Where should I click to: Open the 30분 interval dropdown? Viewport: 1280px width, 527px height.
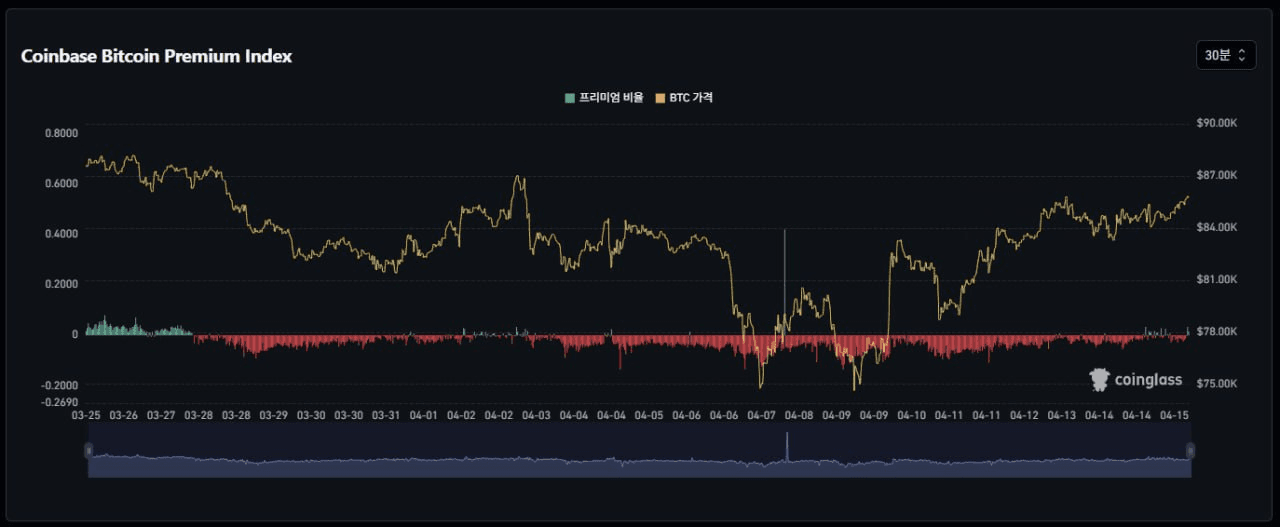coord(1226,55)
